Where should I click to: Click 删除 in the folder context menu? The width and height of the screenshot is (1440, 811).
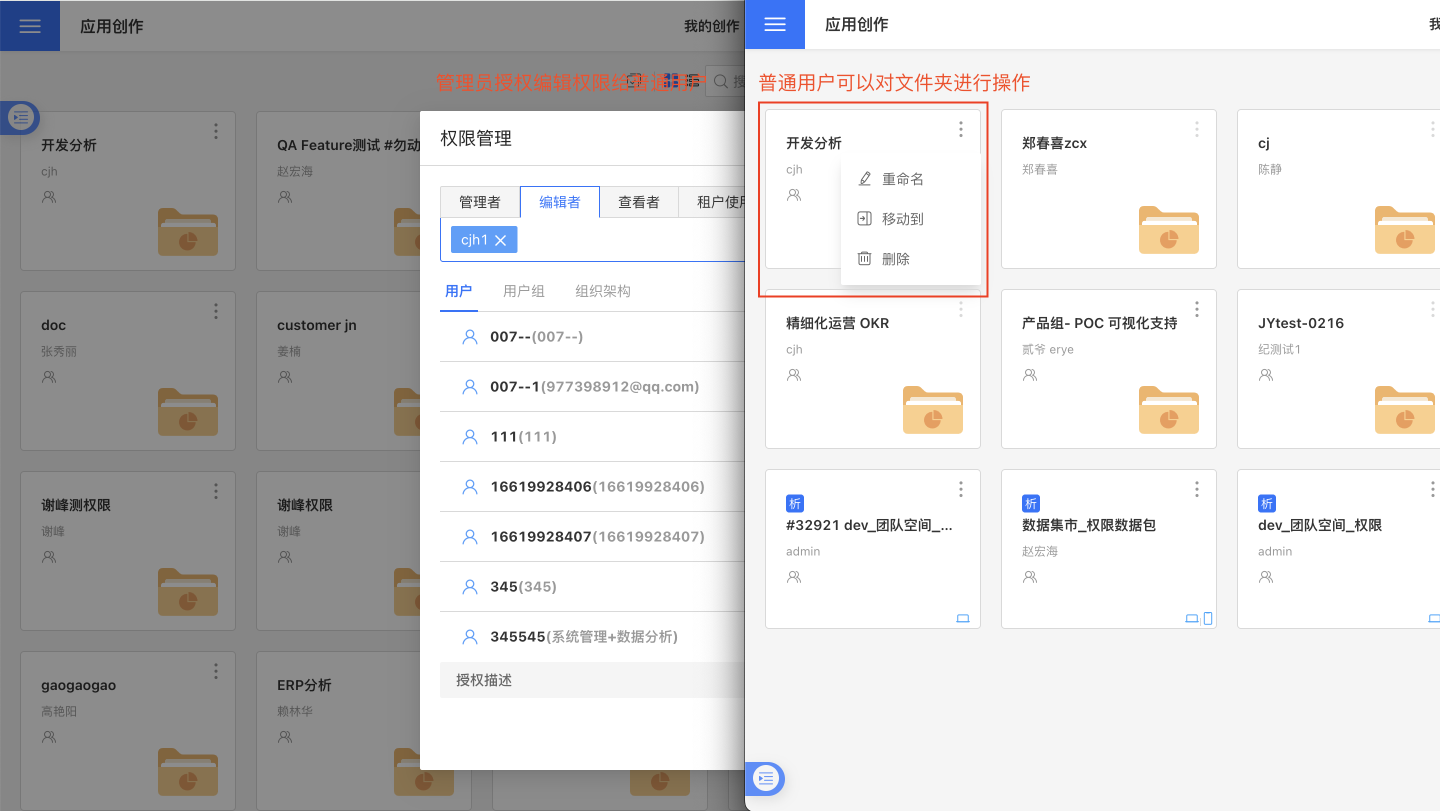(x=895, y=259)
